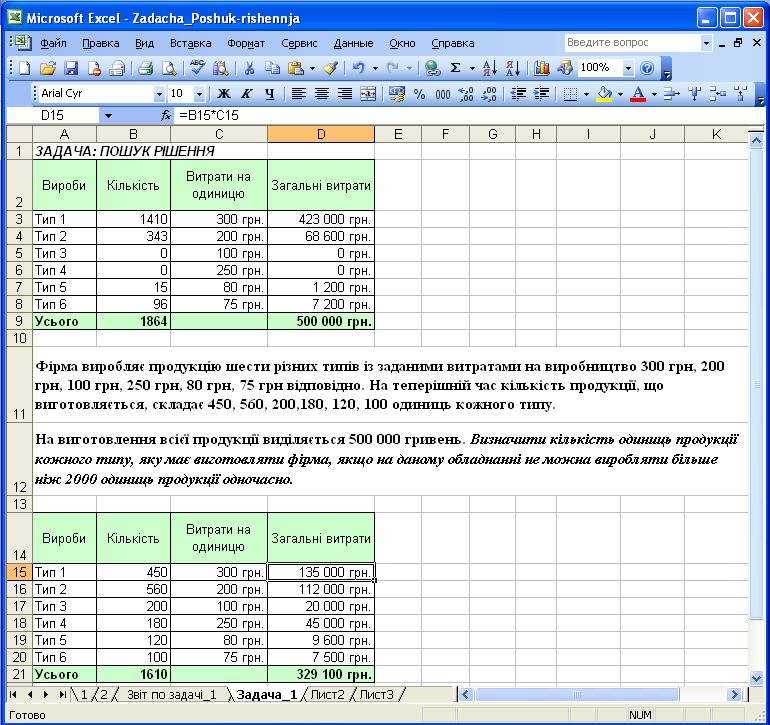Apply percent style icon
The image size is (770, 725).
click(x=419, y=93)
